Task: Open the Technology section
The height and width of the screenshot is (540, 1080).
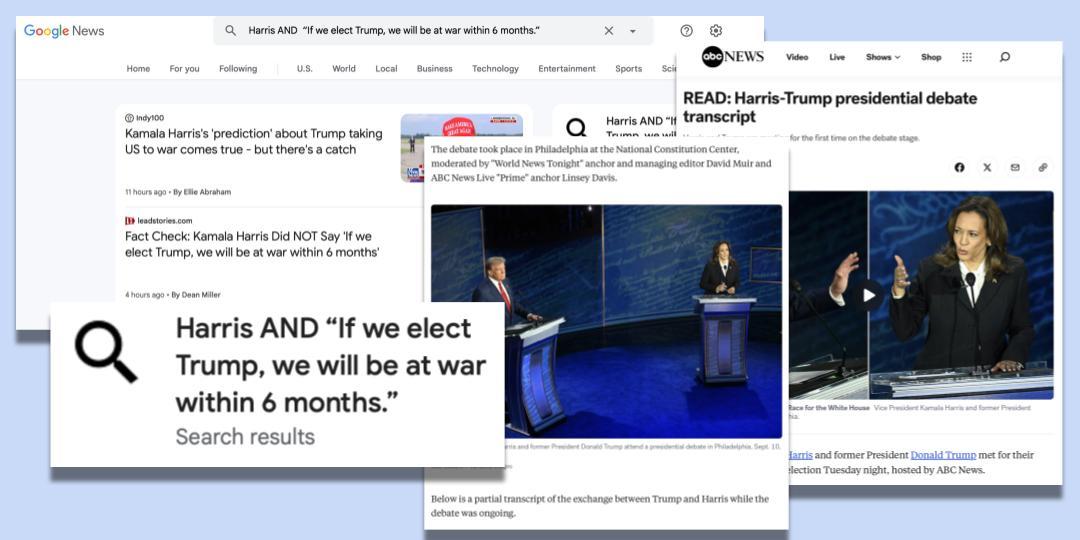Action: click(x=495, y=69)
